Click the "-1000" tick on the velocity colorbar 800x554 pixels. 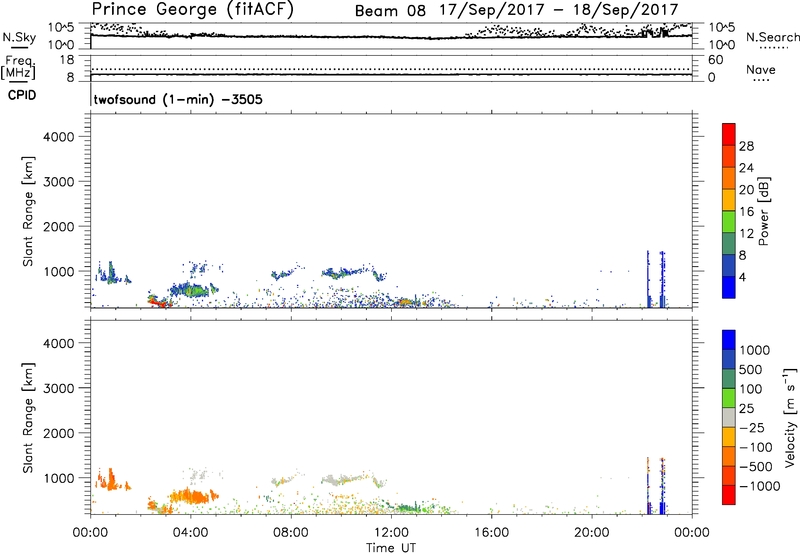760,486
